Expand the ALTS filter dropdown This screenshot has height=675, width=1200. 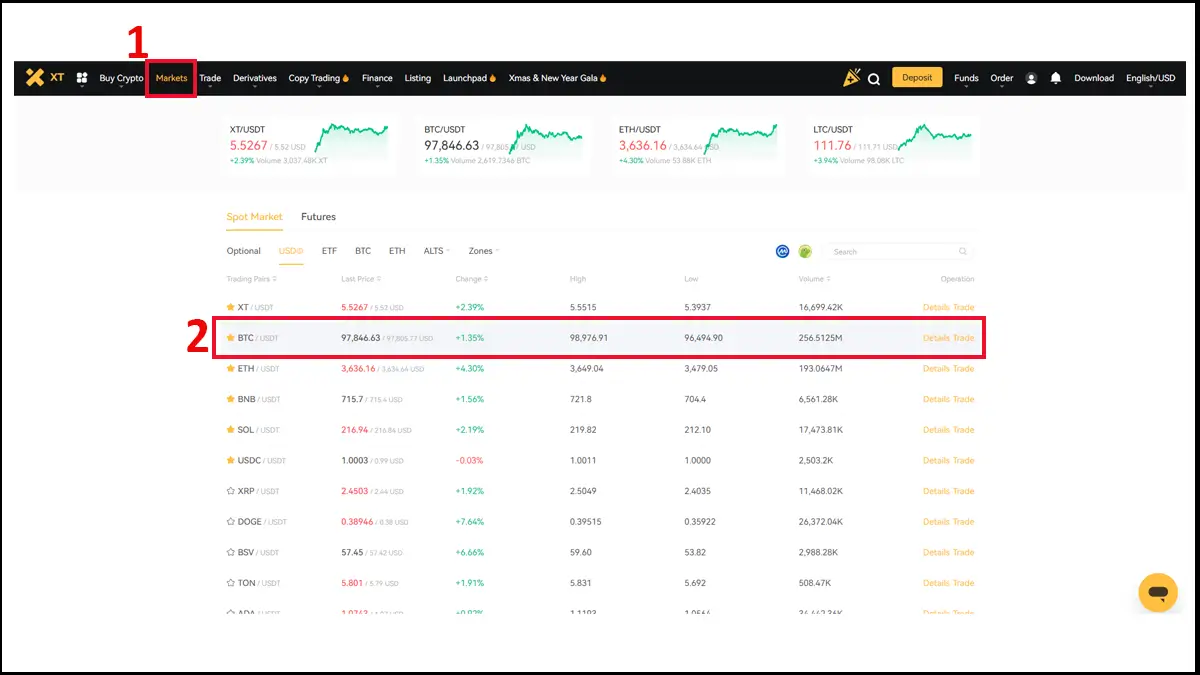(x=437, y=251)
